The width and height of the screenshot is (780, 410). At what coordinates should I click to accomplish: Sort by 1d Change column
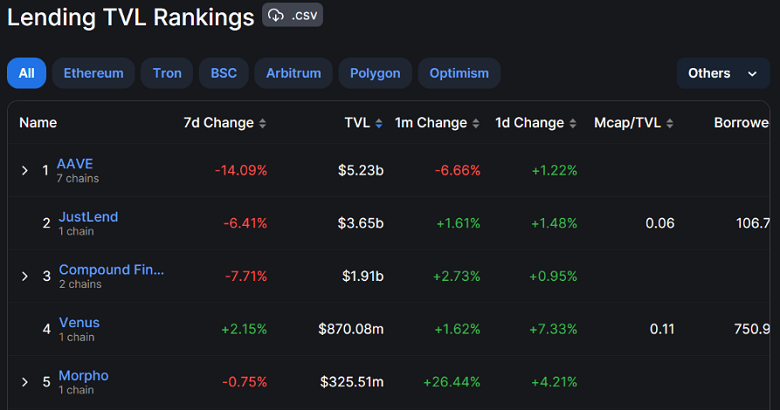pyautogui.click(x=535, y=123)
